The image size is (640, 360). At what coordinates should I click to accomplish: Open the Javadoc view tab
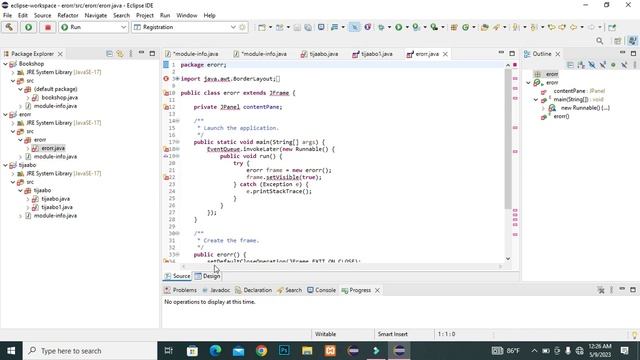(x=216, y=290)
